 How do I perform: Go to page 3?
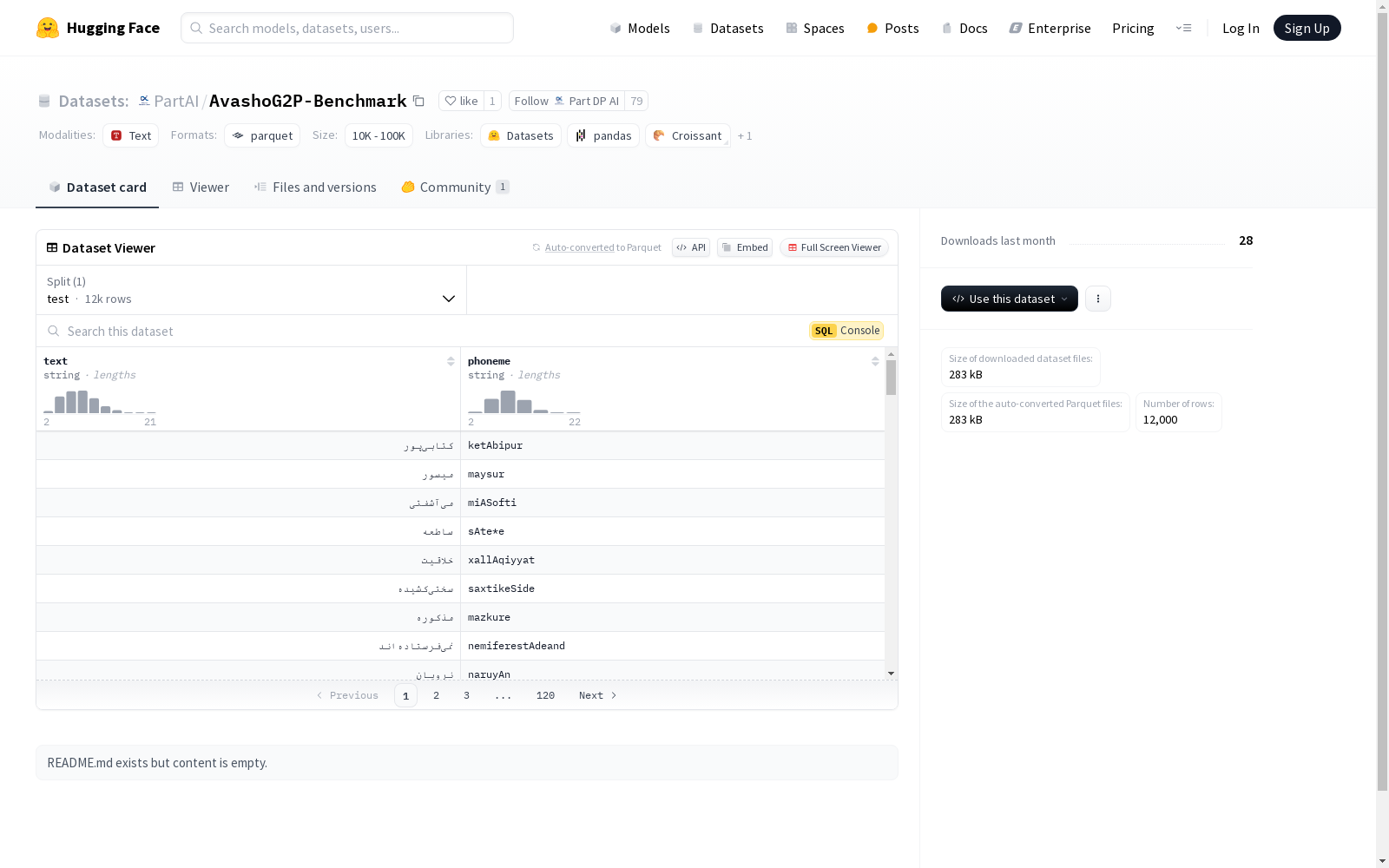pyautogui.click(x=466, y=695)
